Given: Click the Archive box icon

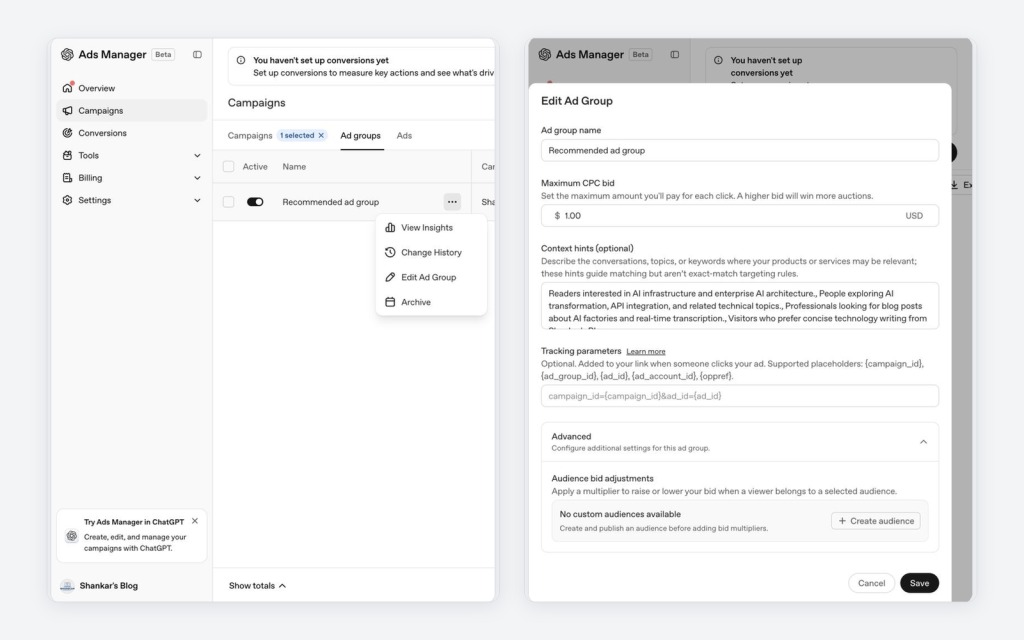Looking at the screenshot, I should (390, 302).
